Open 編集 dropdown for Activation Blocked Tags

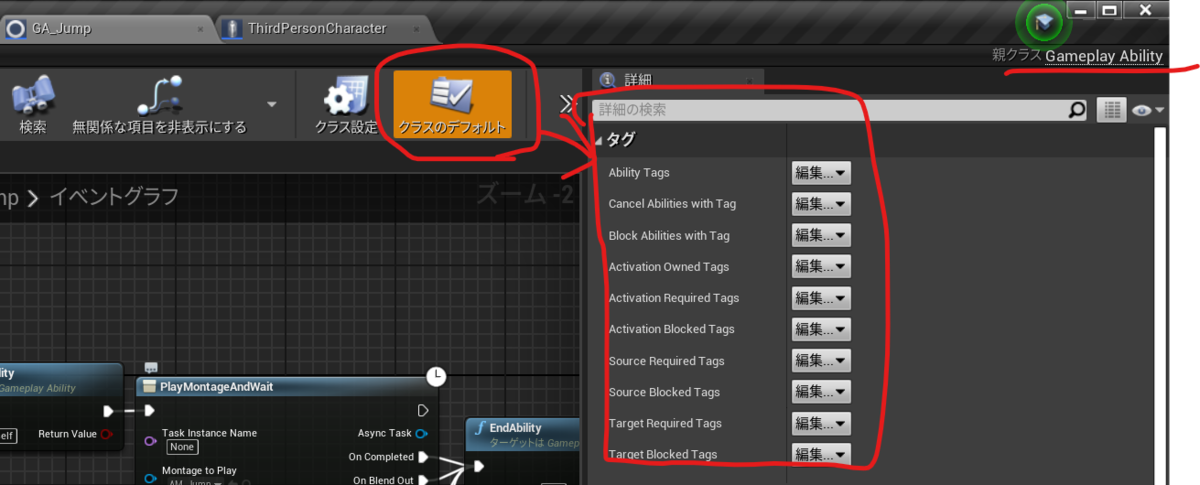tap(821, 329)
